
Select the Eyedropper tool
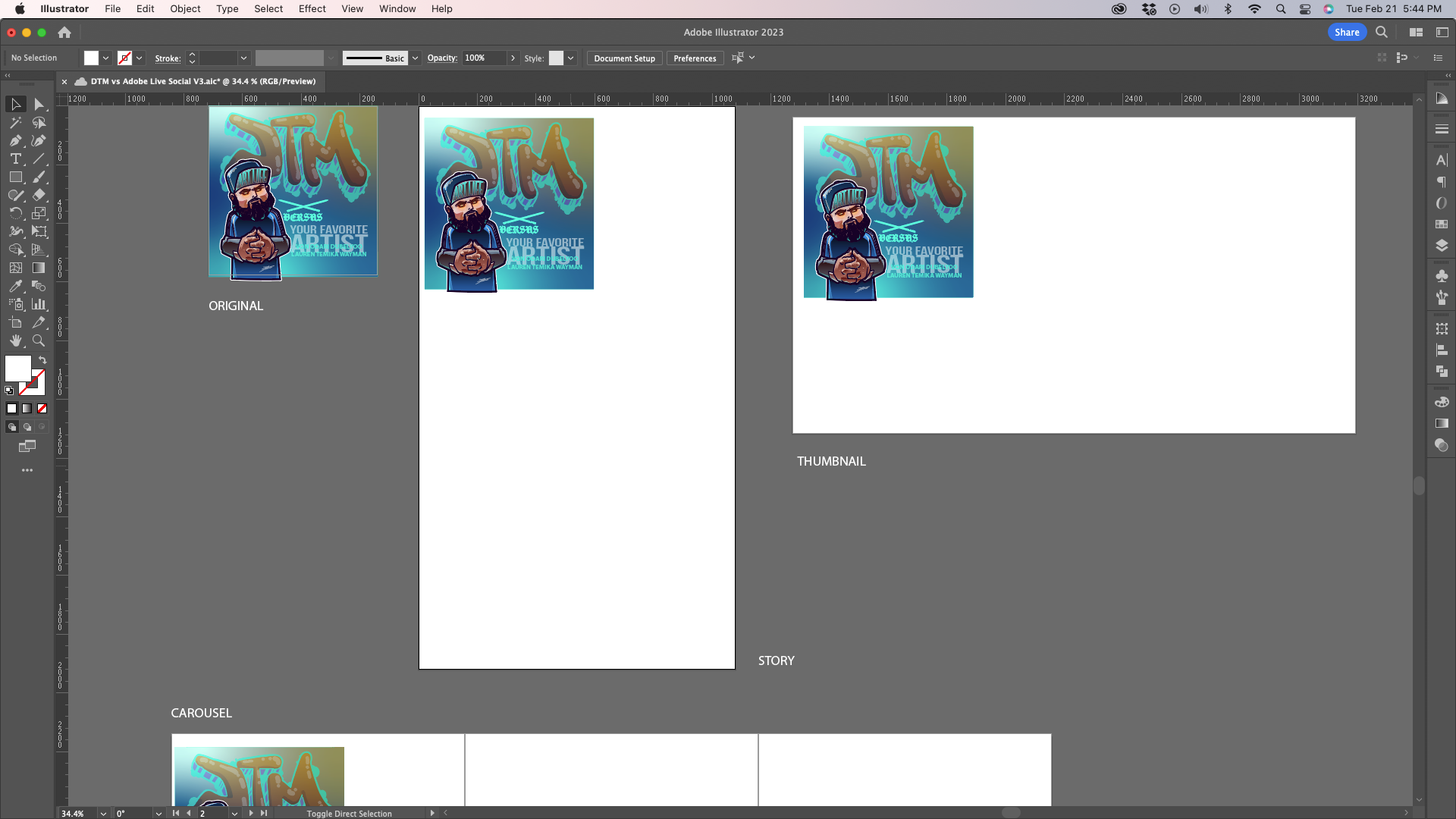click(16, 286)
